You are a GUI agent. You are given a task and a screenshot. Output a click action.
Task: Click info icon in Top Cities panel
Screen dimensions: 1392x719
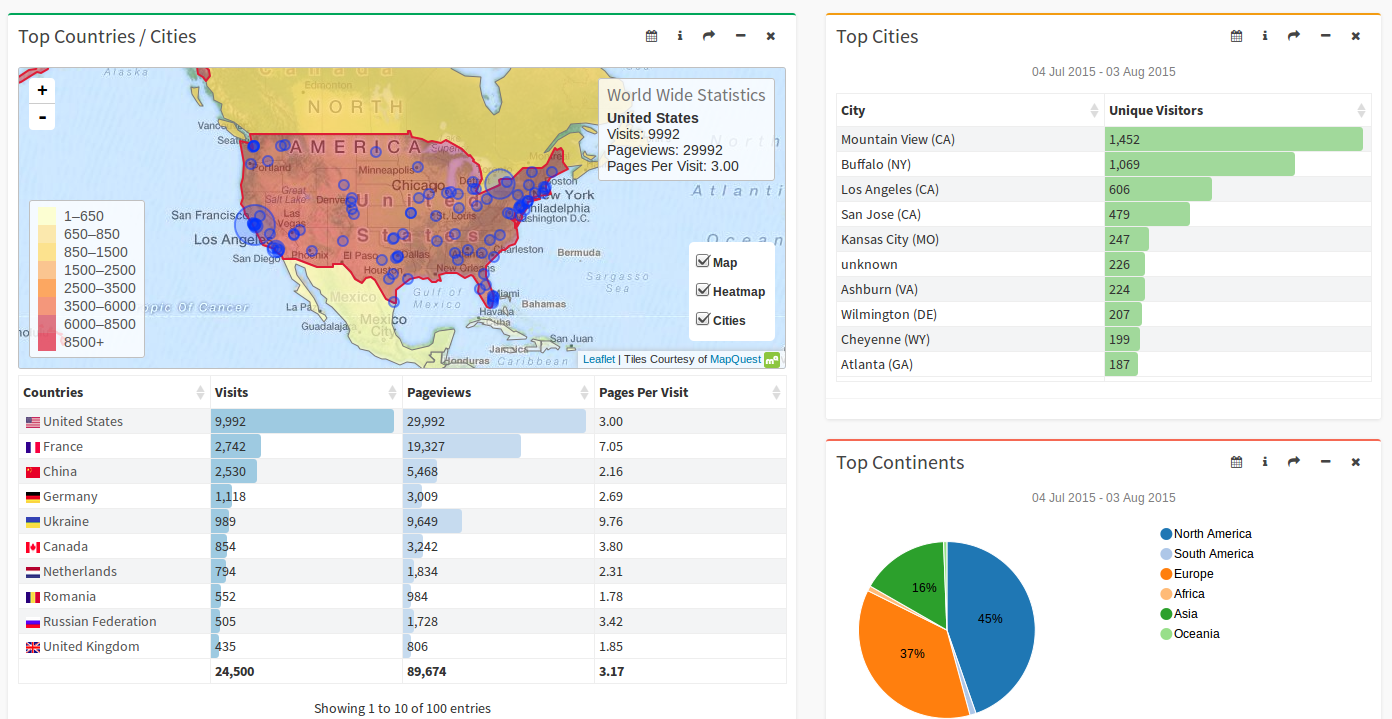tap(1265, 36)
